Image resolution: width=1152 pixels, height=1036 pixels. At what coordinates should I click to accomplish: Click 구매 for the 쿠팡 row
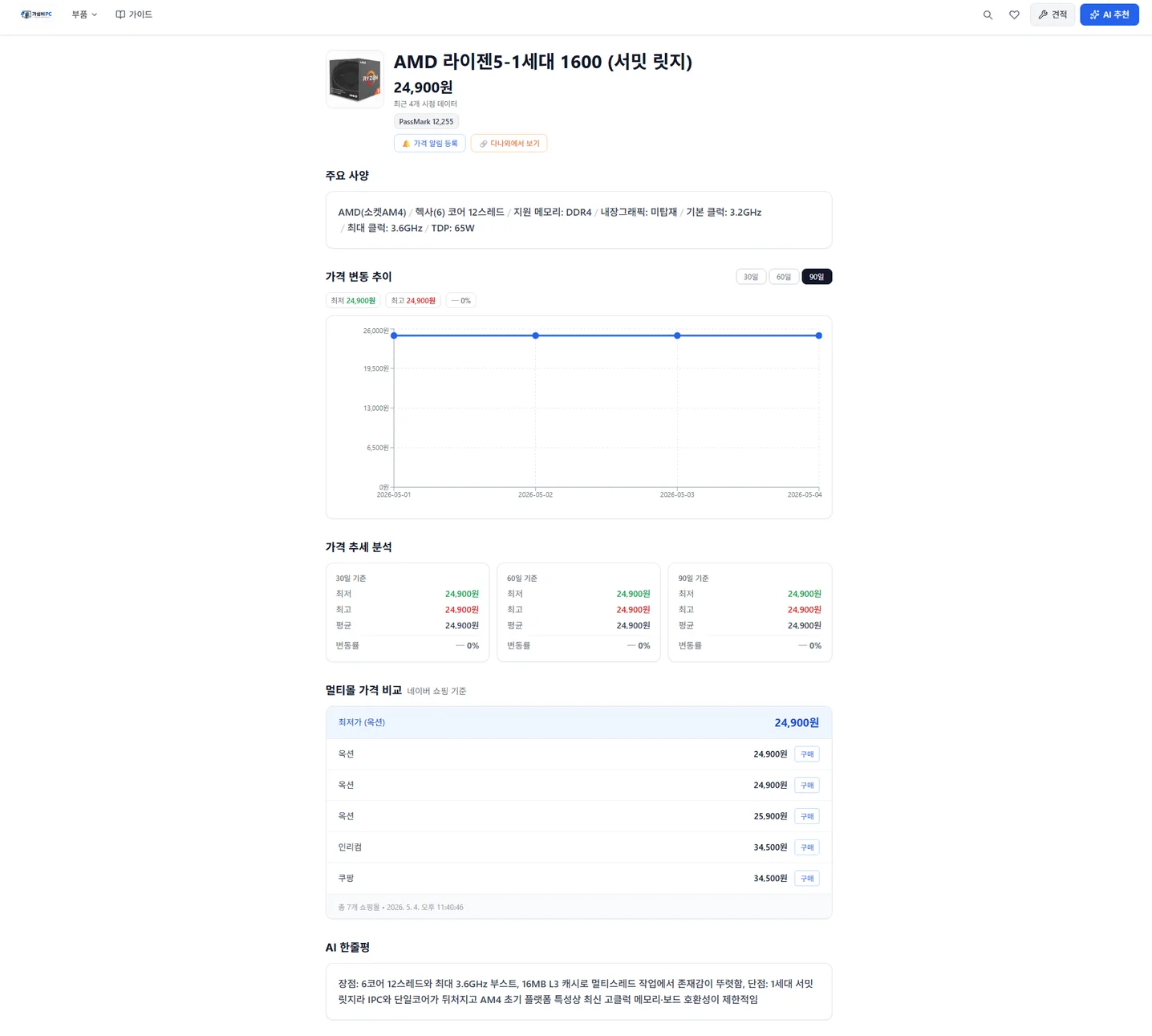pos(807,879)
